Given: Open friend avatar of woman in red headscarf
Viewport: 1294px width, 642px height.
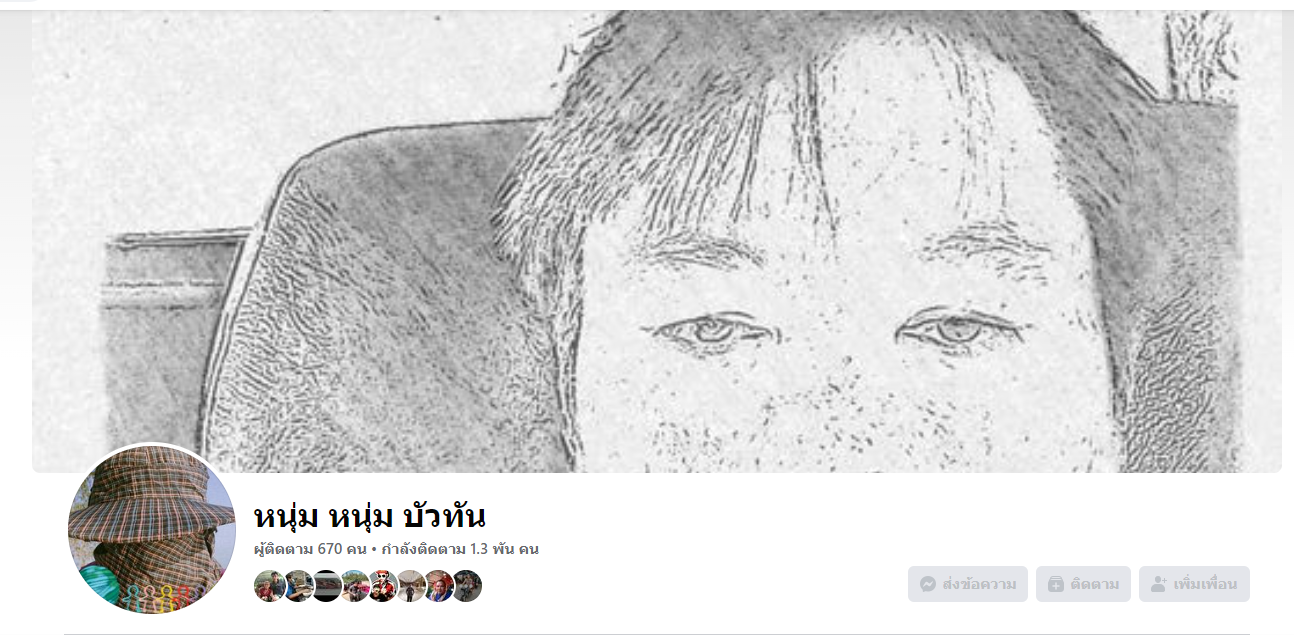Looking at the screenshot, I should 439,586.
